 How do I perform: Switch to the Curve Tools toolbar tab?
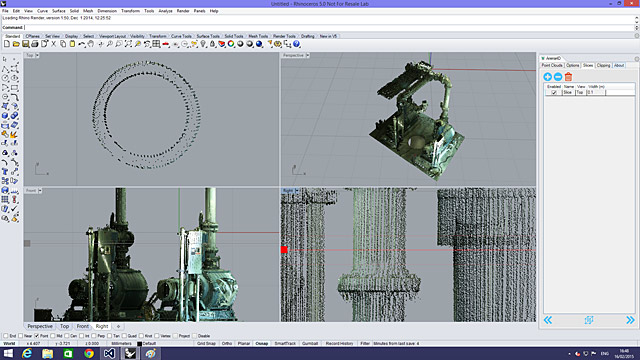[181, 36]
